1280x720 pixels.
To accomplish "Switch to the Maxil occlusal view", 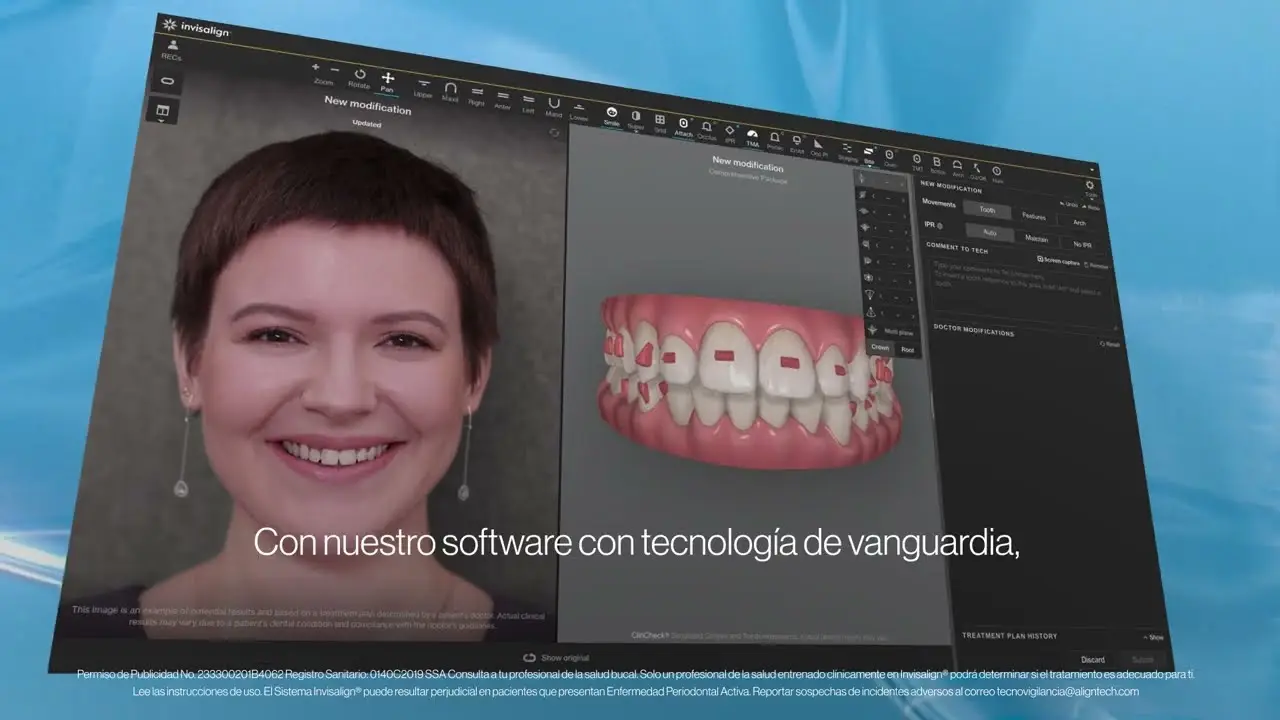I will pos(450,92).
